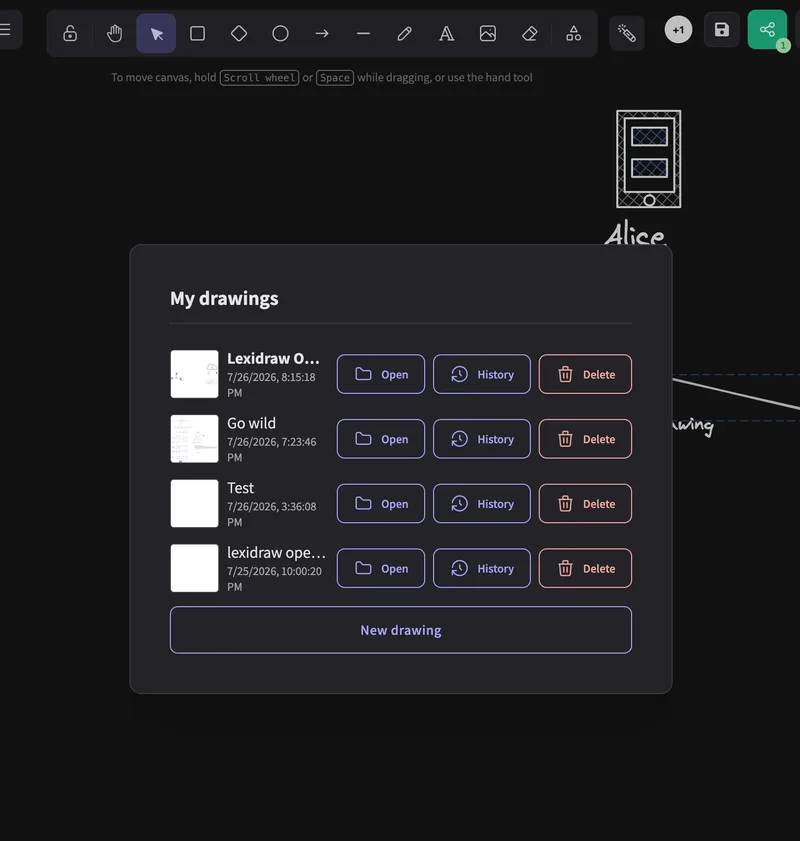The height and width of the screenshot is (841, 800).
Task: Select the Hand panning tool
Action: (x=114, y=34)
